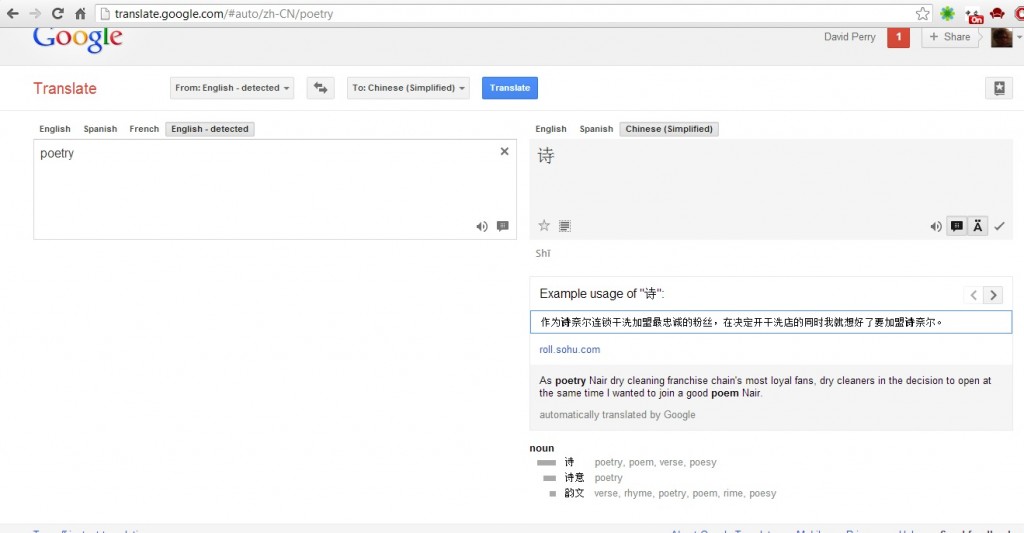The width and height of the screenshot is (1024, 533).
Task: Select English as target language
Action: tap(551, 129)
